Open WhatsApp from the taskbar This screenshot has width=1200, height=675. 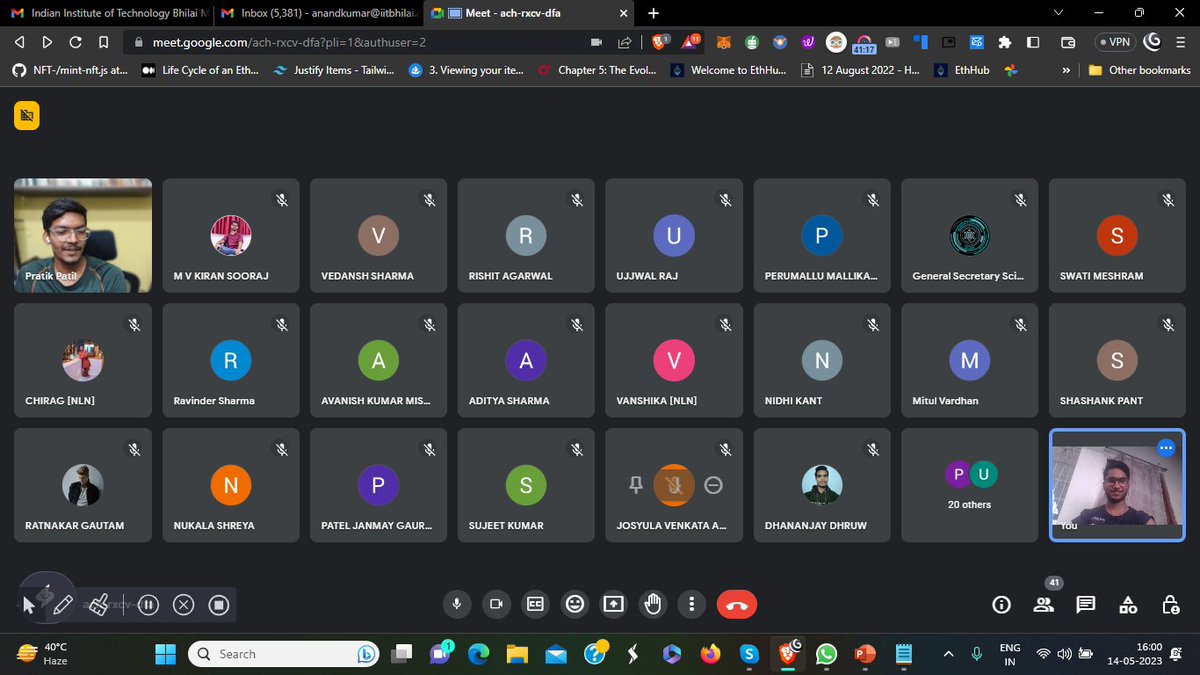coord(826,654)
